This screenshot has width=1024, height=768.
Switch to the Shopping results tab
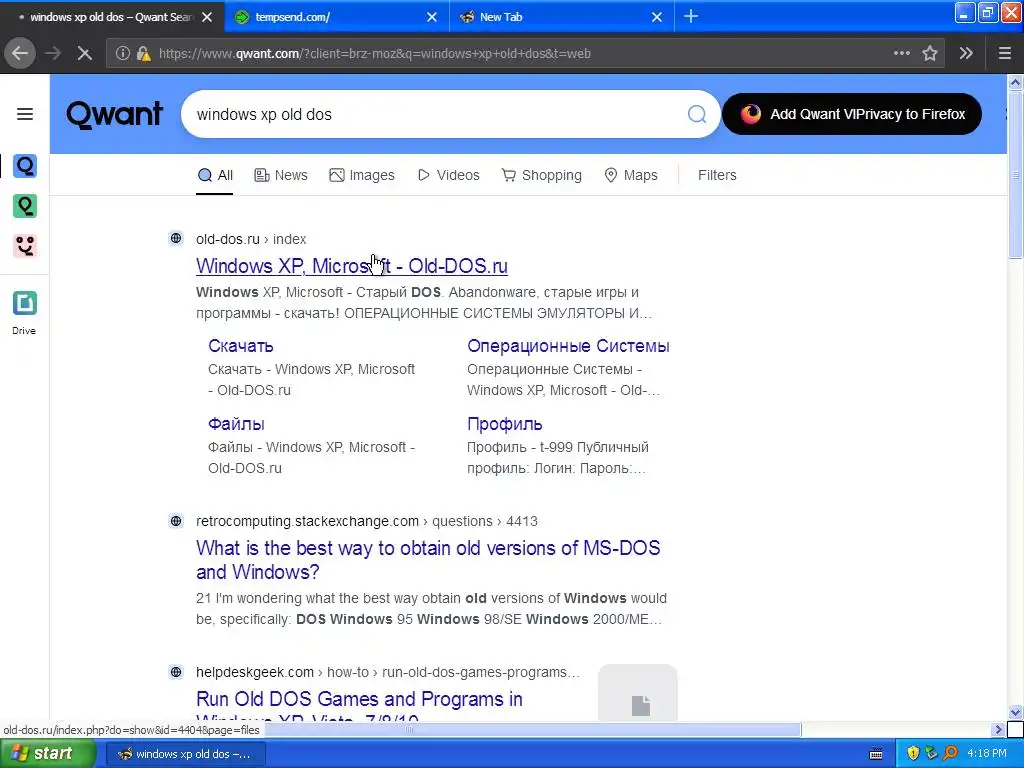(x=541, y=175)
